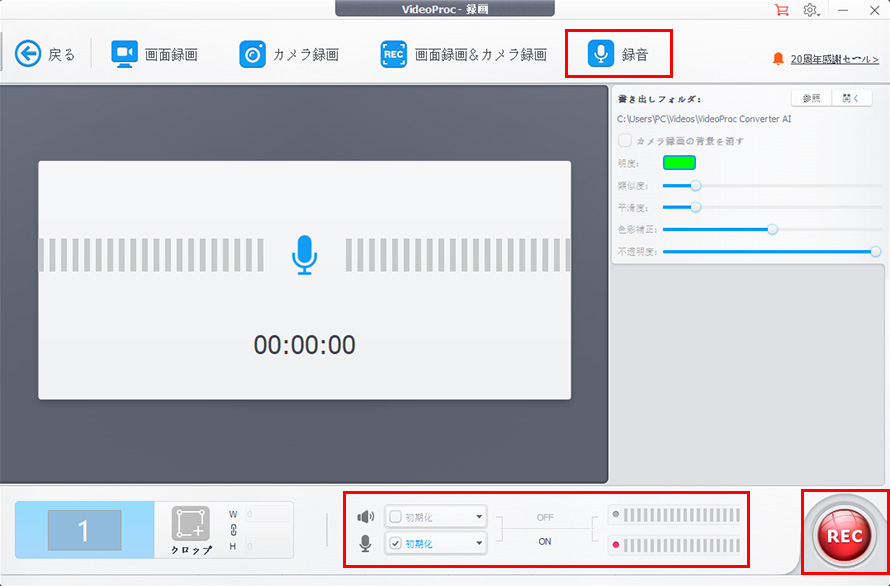Select screen 1 thumbnail
890x586 pixels.
pyautogui.click(x=84, y=530)
